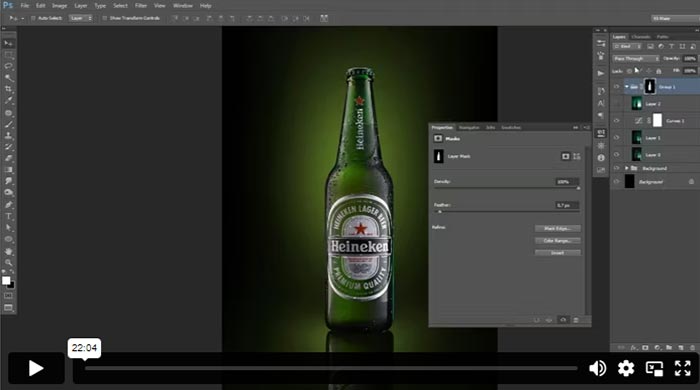Open the Info panel icon in dock
The image size is (700, 390).
601,158
